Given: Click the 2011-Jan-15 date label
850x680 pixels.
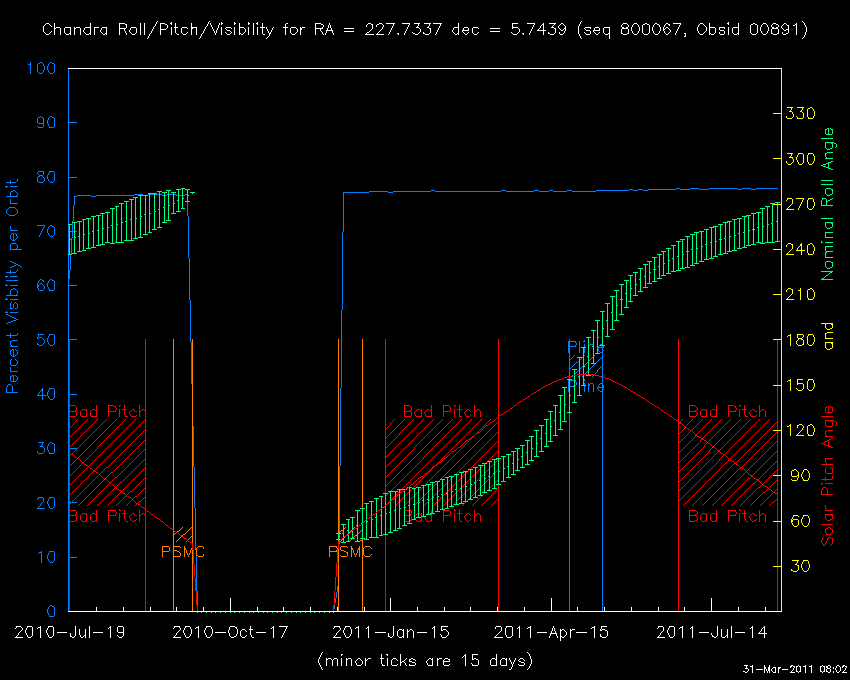Looking at the screenshot, I should click(x=391, y=632).
